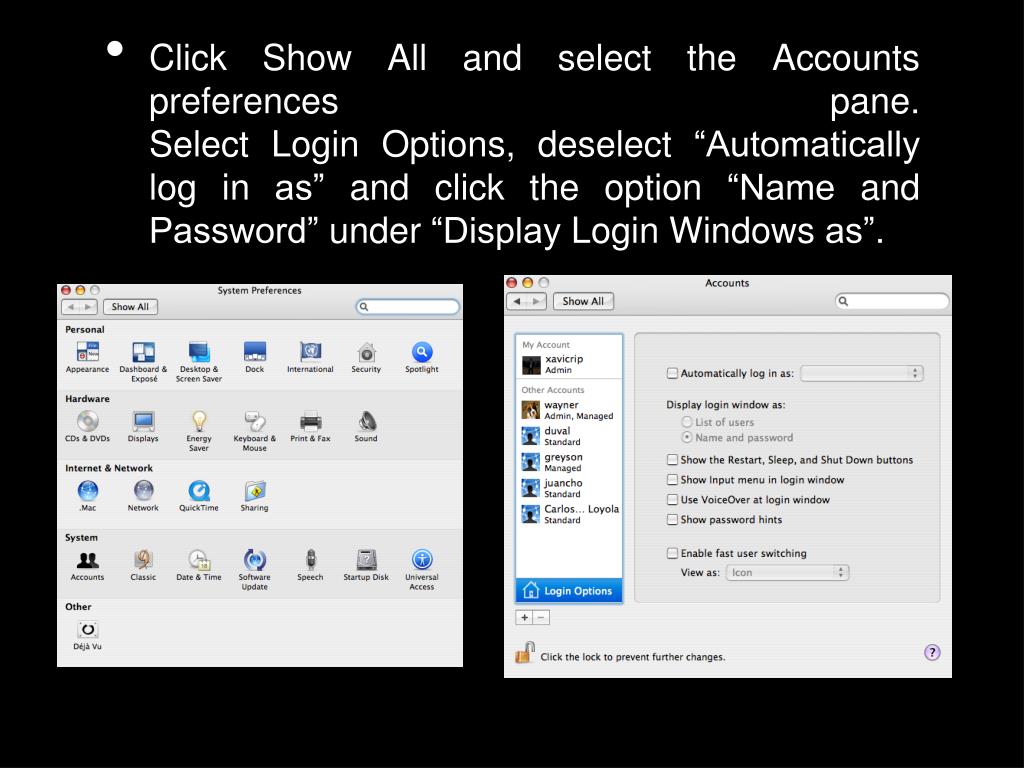Add a new account with plus button
The width and height of the screenshot is (1024, 768).
tap(524, 617)
